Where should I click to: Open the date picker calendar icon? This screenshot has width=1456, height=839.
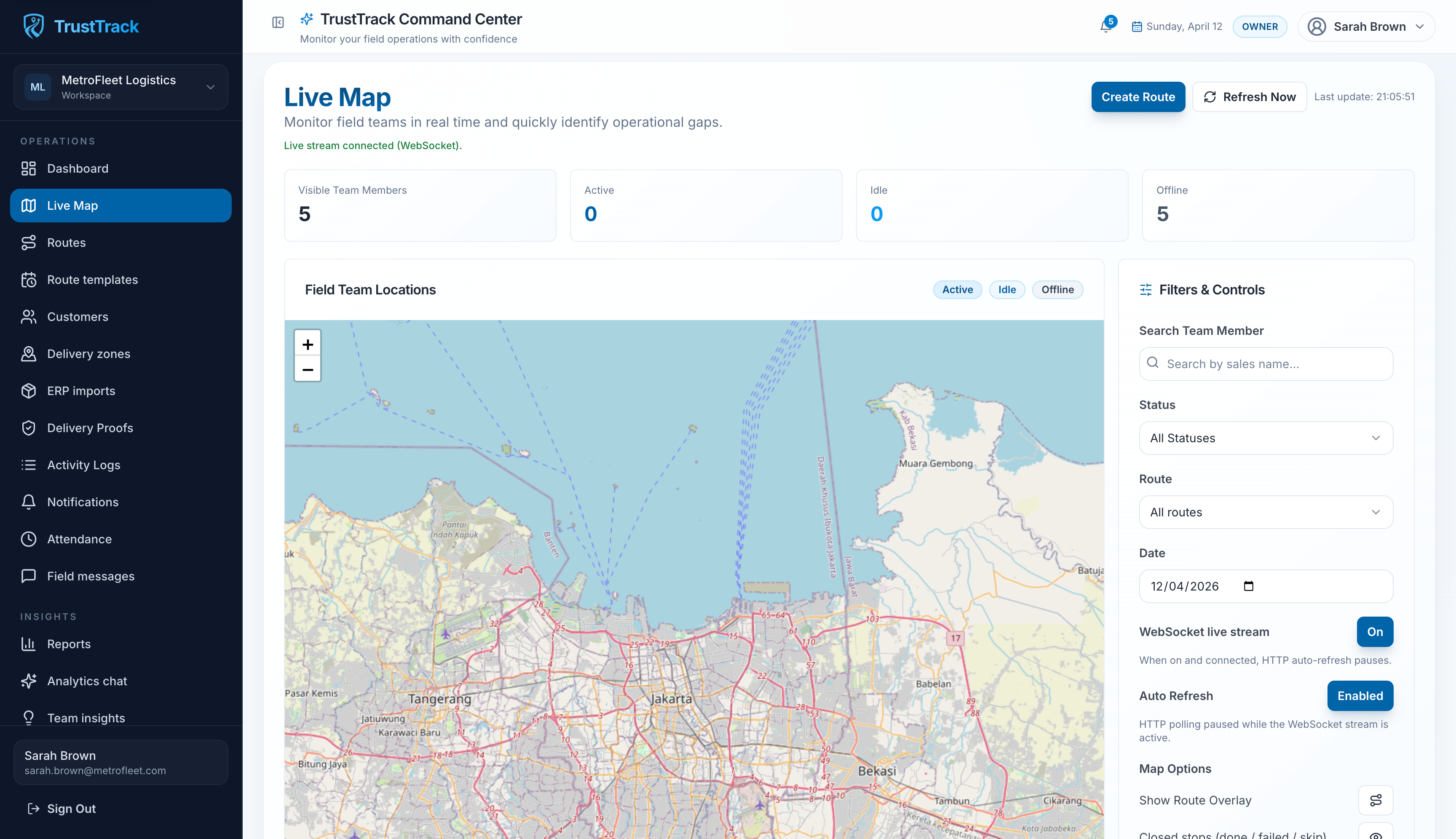coord(1248,586)
